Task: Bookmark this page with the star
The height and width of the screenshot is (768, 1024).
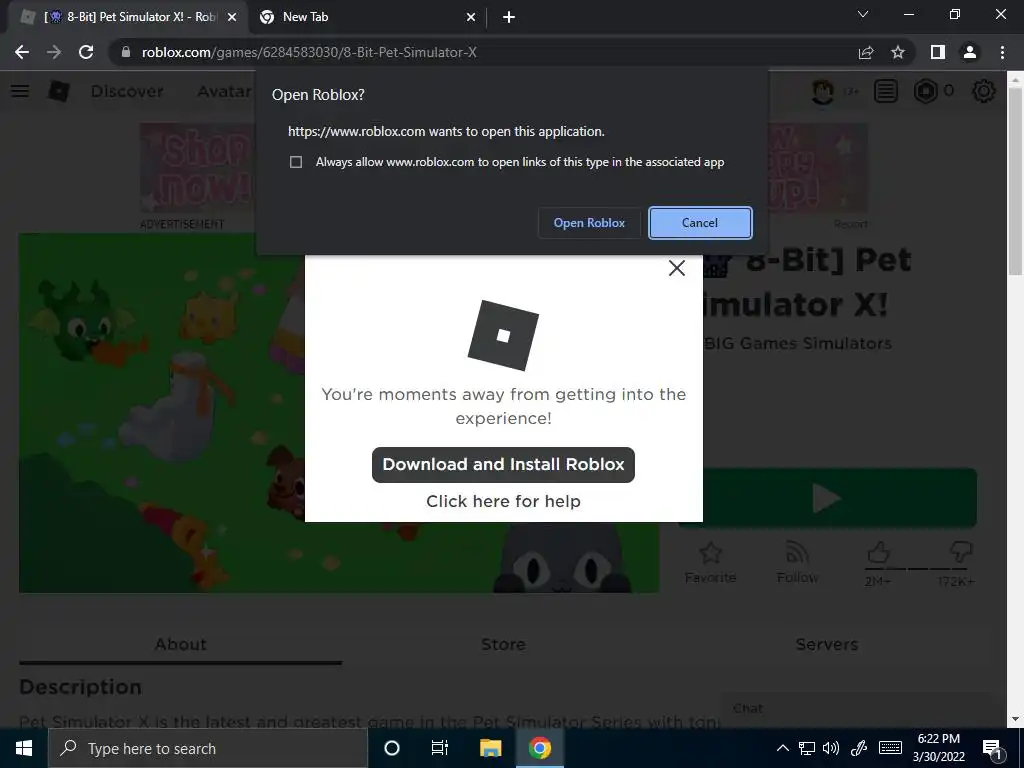Action: coord(898,52)
